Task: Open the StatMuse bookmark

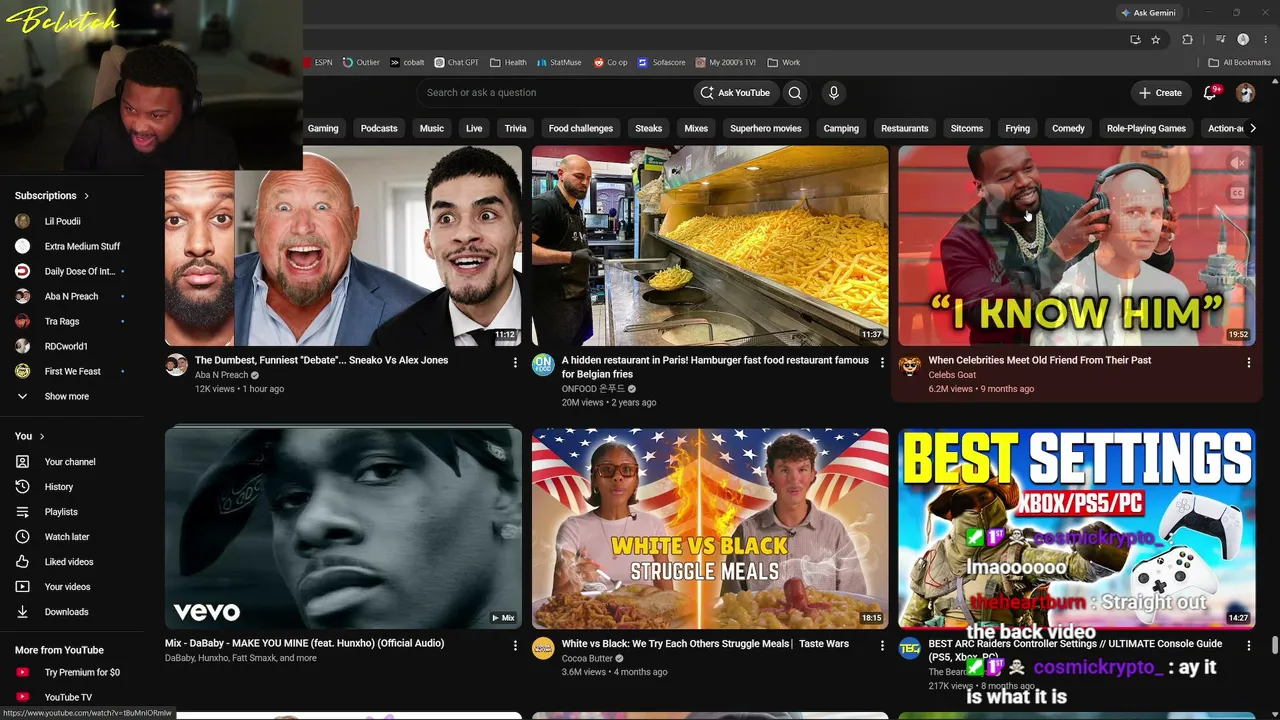Action: tap(558, 62)
